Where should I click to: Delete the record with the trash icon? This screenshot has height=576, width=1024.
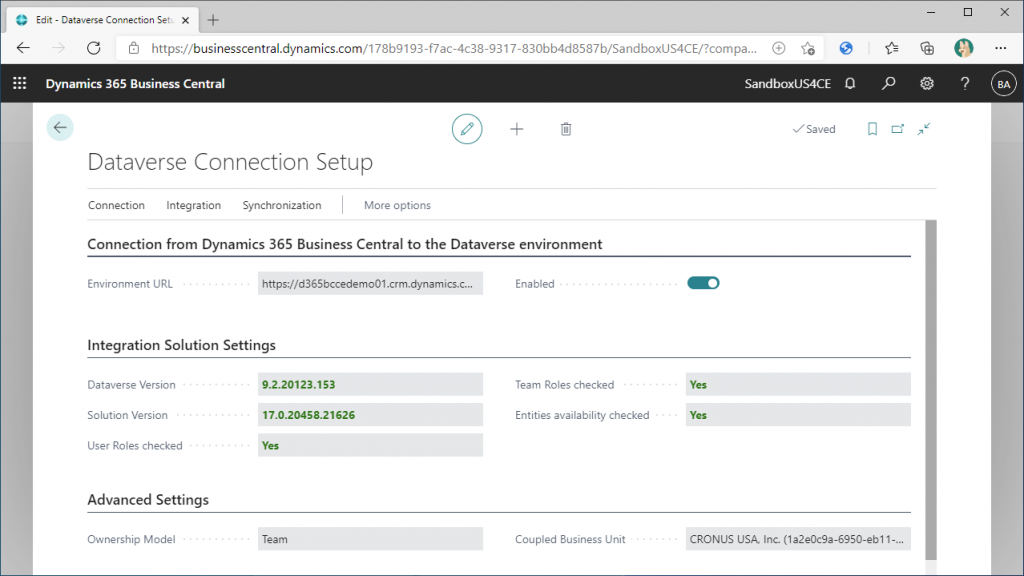(x=566, y=129)
